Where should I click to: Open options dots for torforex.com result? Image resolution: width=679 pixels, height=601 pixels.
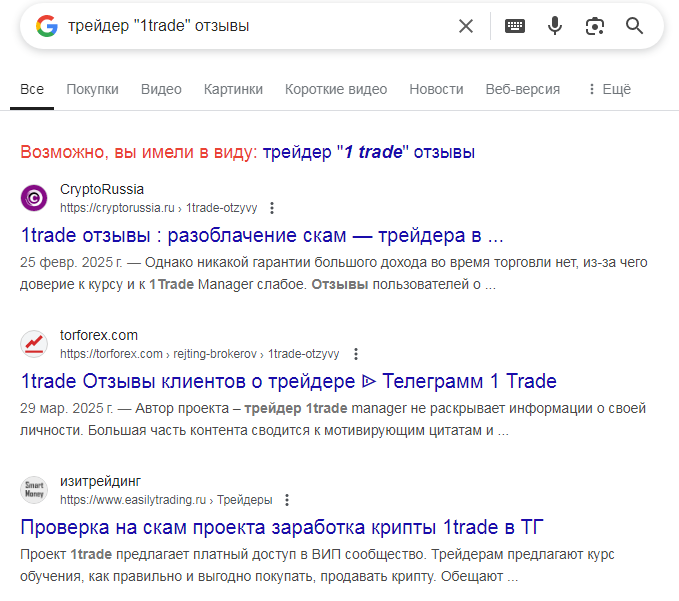(356, 354)
